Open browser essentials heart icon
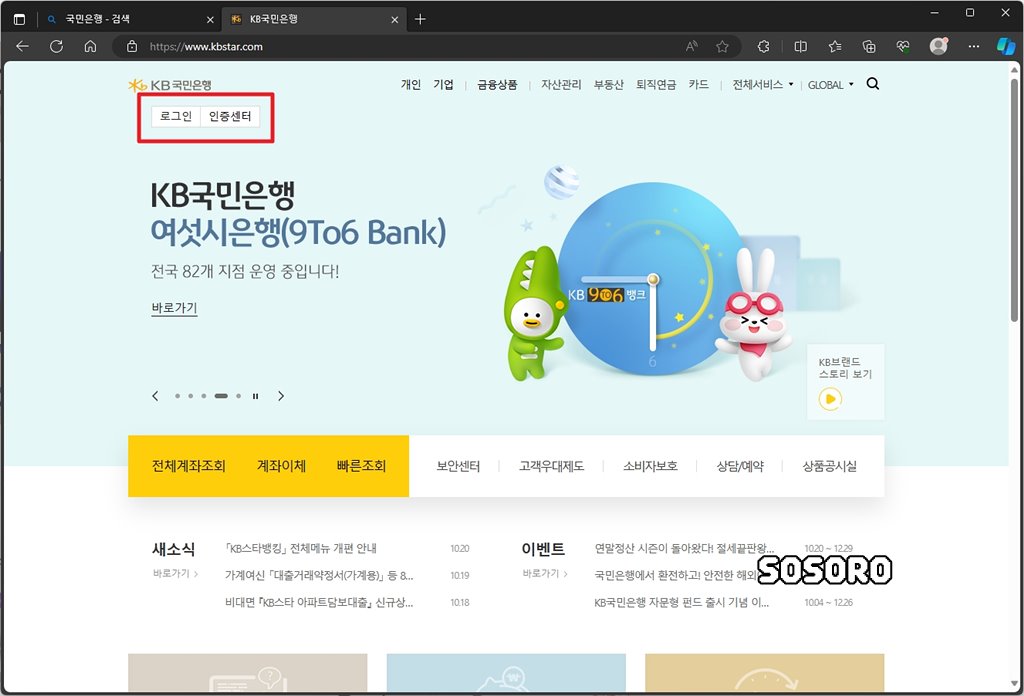The height and width of the screenshot is (696, 1024). coord(903,46)
